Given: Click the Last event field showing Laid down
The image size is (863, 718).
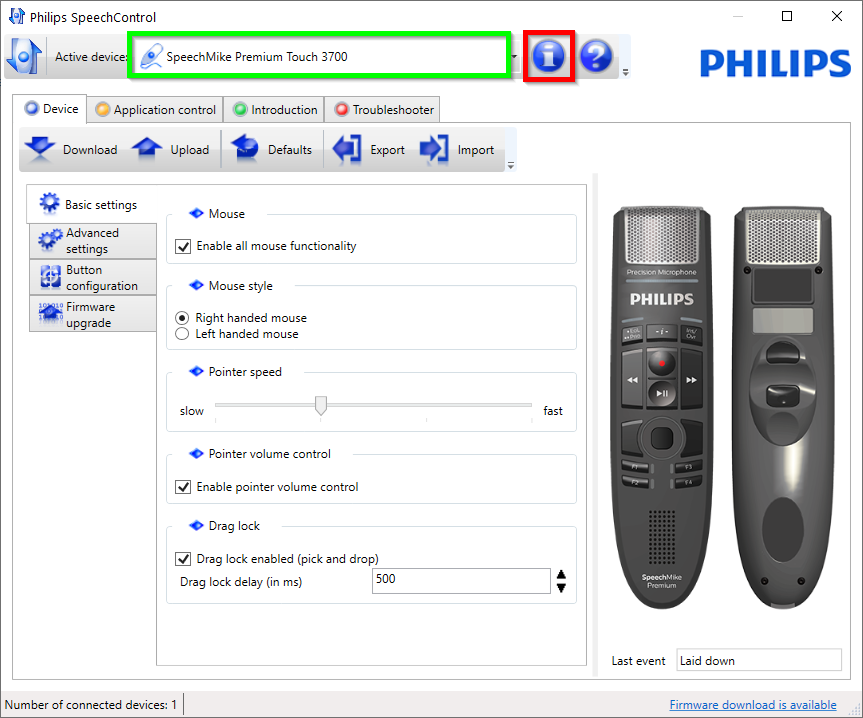Looking at the screenshot, I should click(759, 660).
